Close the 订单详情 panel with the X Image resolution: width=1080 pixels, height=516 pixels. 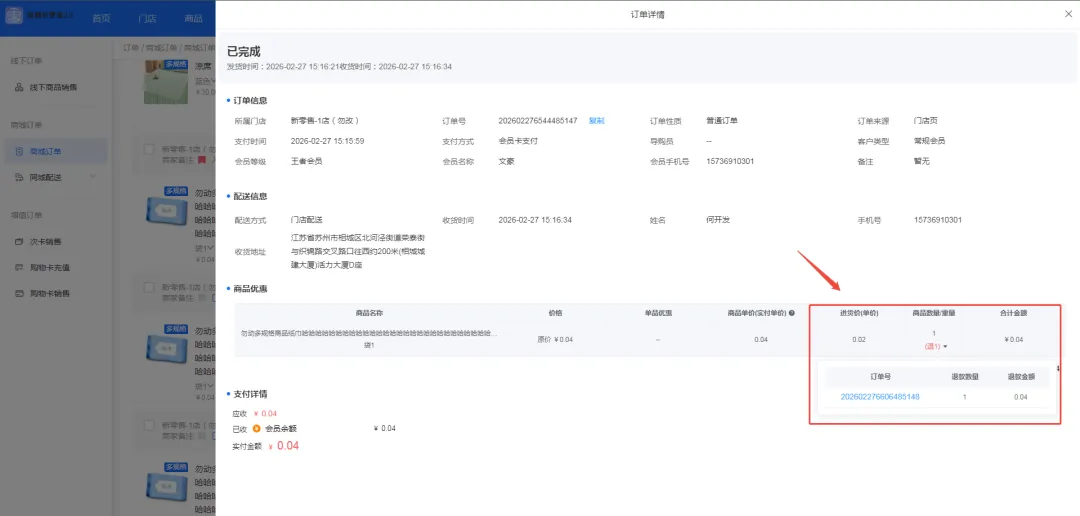[x=1068, y=14]
